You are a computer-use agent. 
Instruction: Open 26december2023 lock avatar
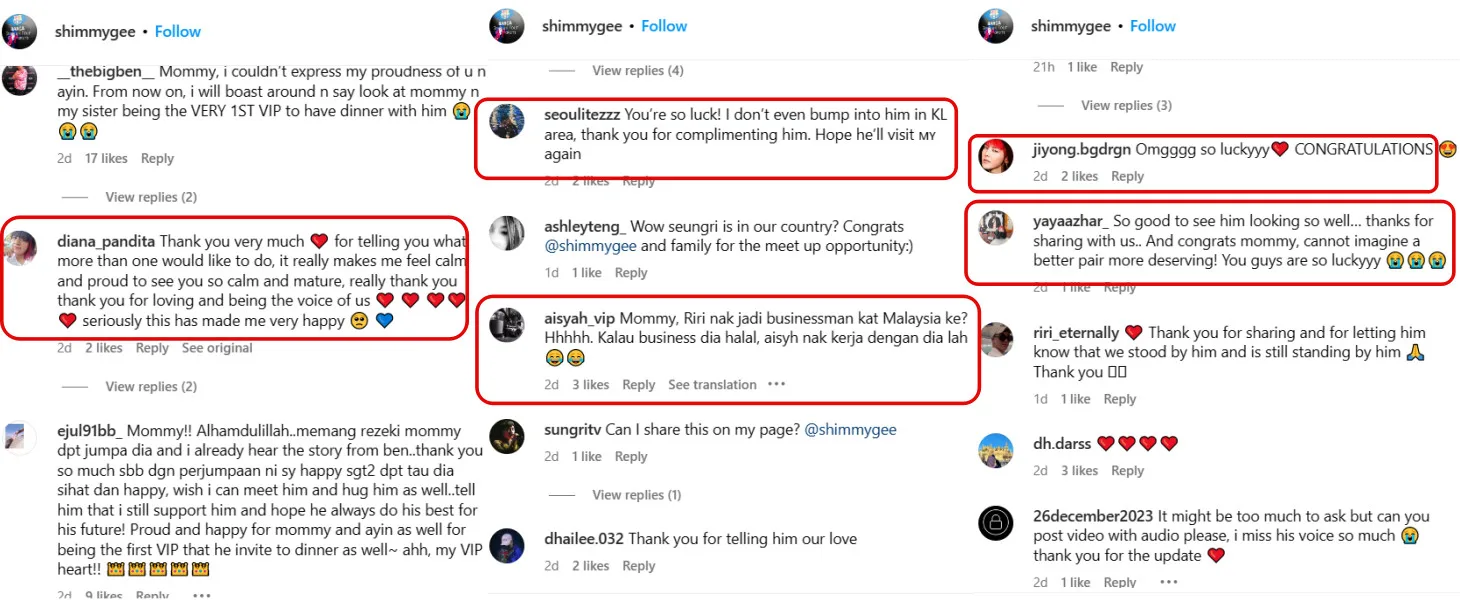click(996, 523)
